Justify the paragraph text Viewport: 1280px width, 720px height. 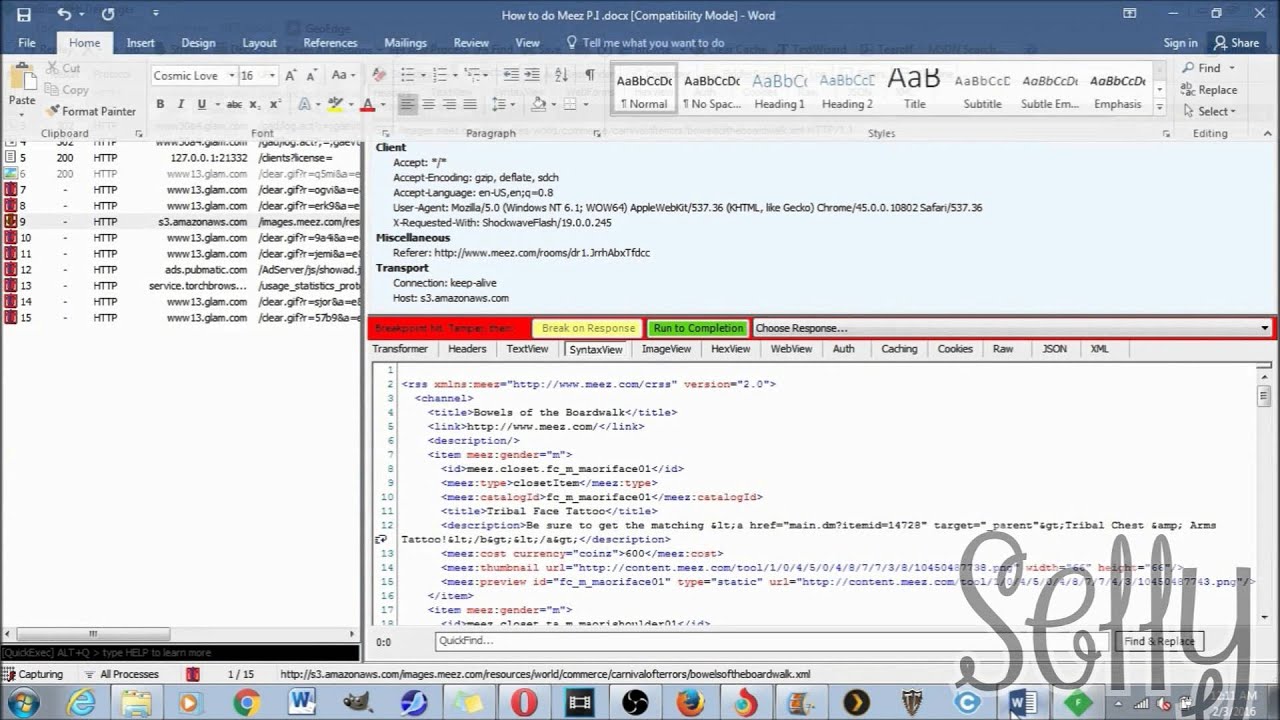[470, 104]
